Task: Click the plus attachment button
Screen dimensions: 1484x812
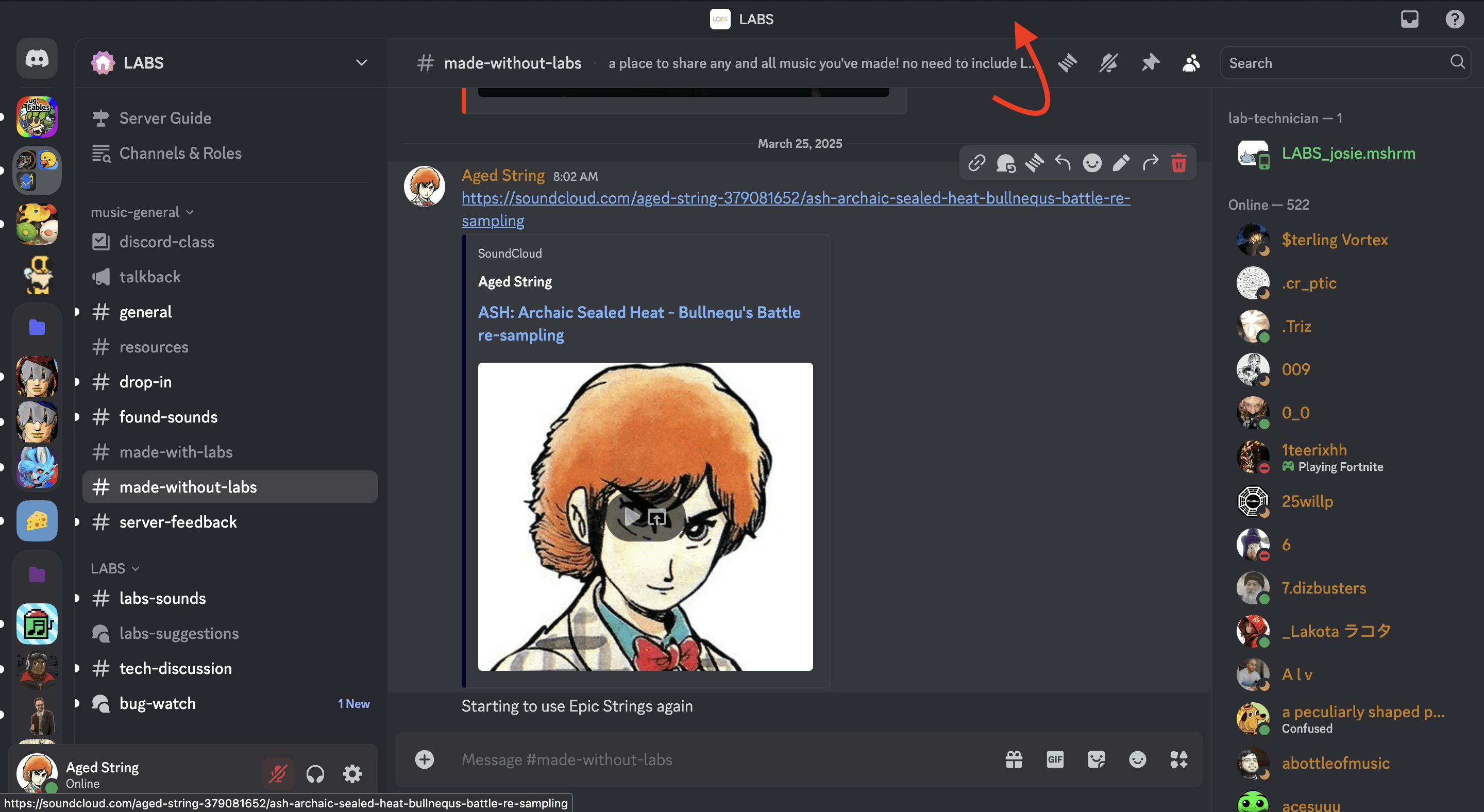Action: (425, 759)
